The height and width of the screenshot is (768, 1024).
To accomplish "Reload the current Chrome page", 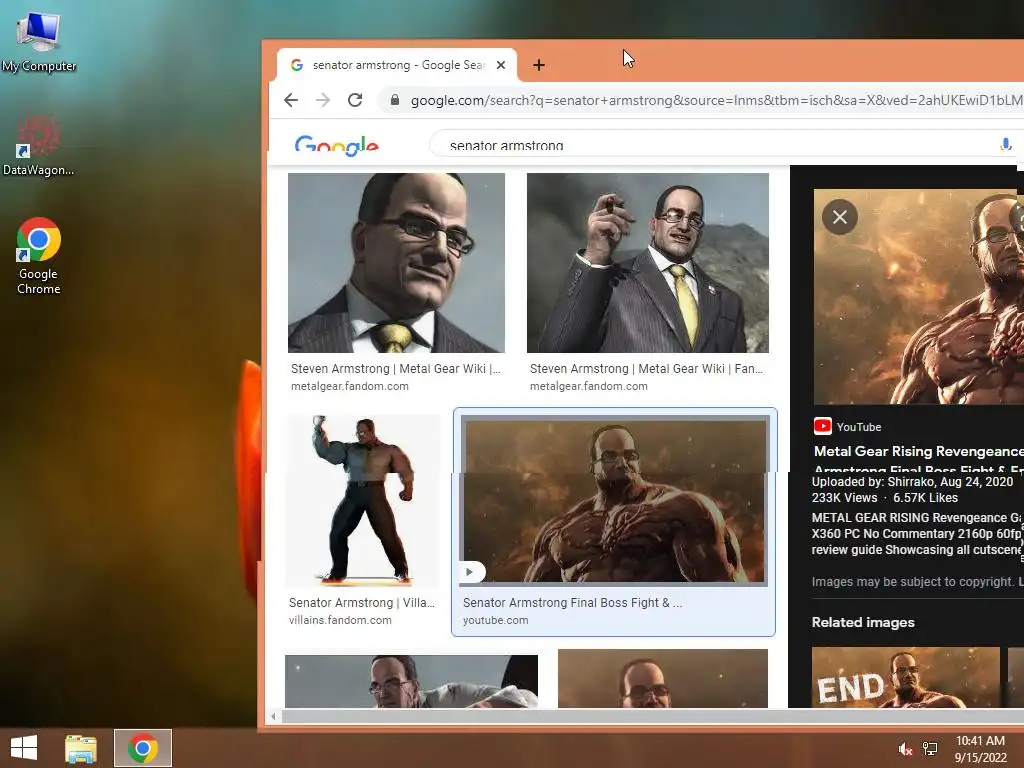I will 355,100.
